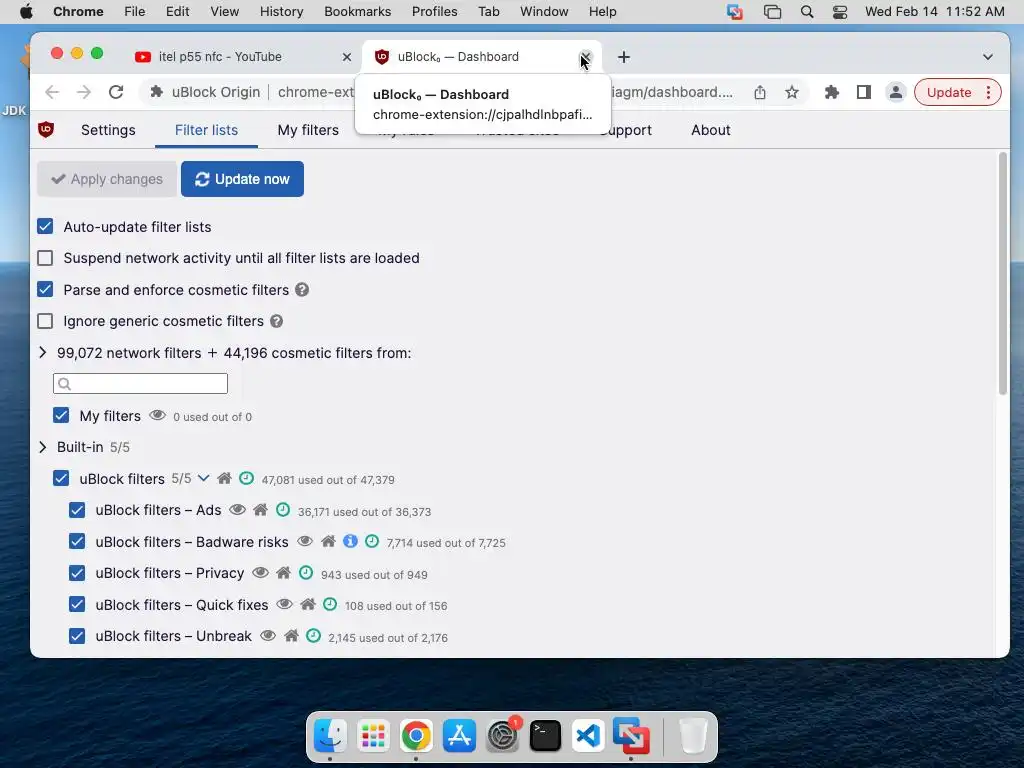Focus the filter list search field

[x=140, y=383]
